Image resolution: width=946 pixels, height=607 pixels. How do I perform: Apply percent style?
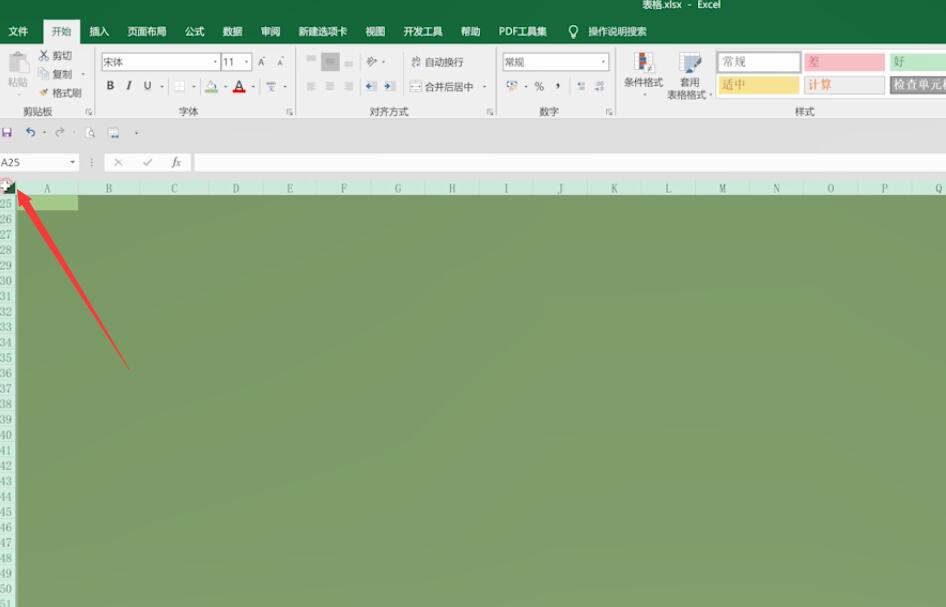[539, 86]
